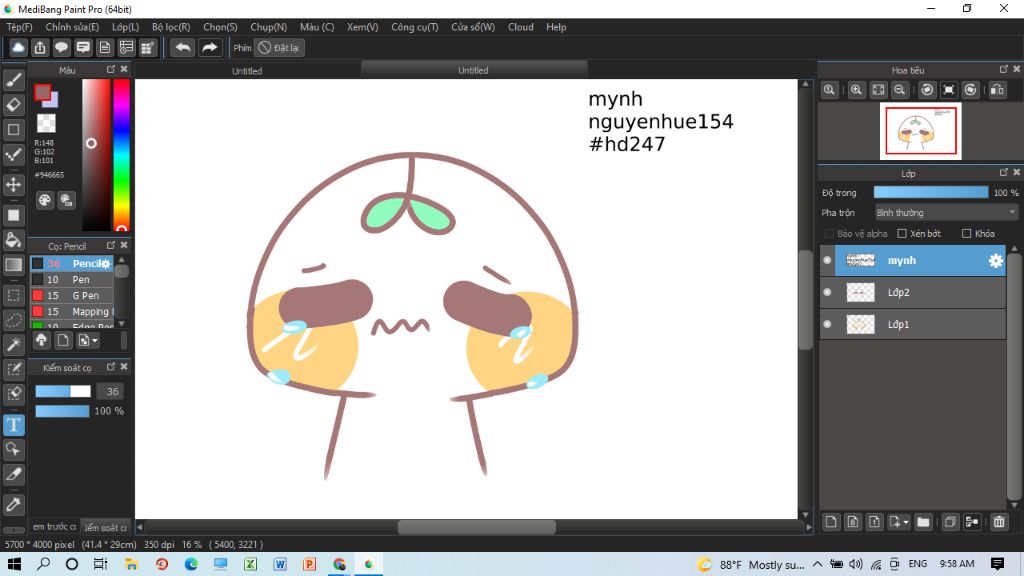Undock the Cọ: Pencil panel
This screenshot has height=576, width=1024.
(111, 246)
